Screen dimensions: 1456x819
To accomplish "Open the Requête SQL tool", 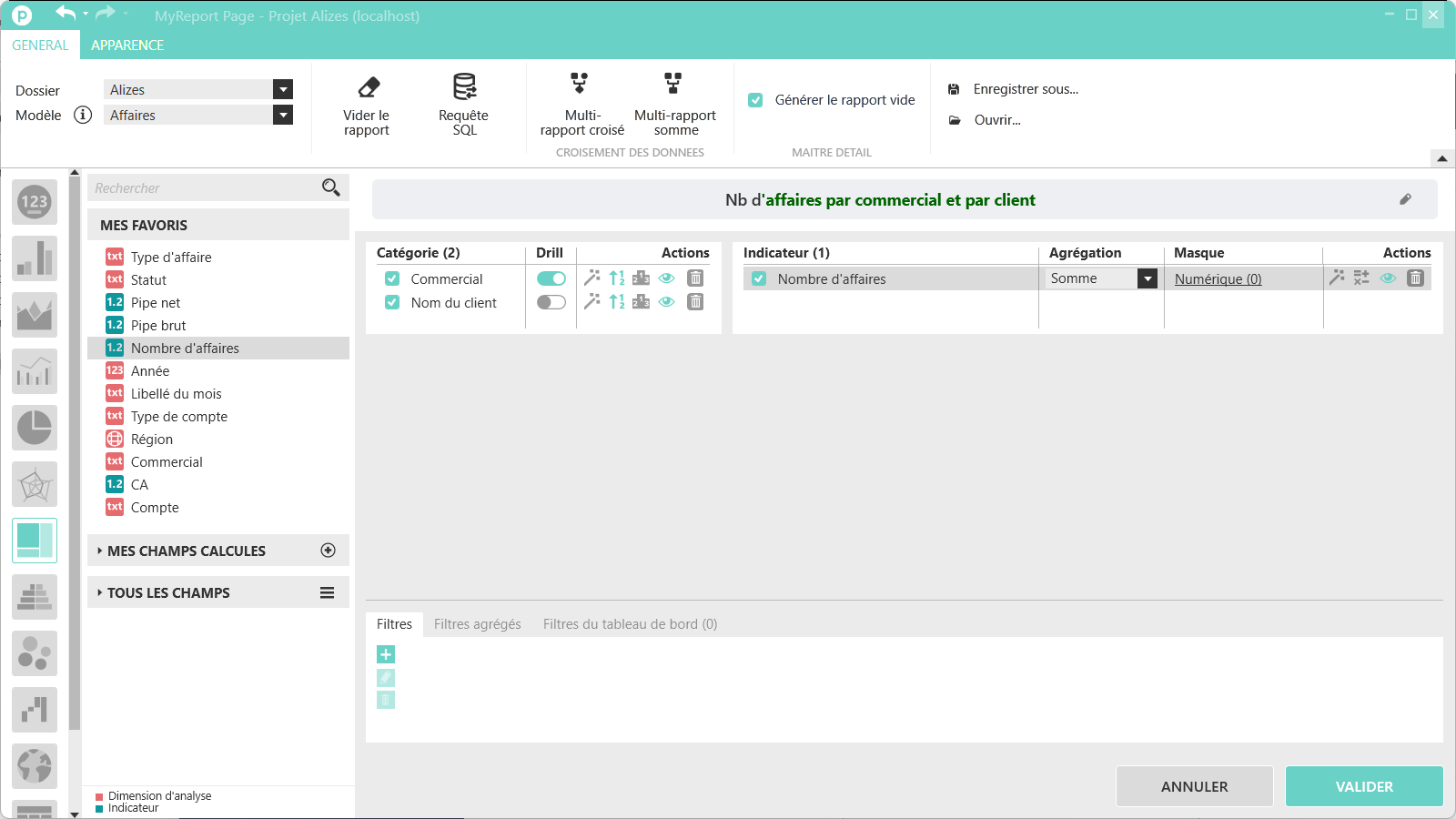I will coord(464,87).
